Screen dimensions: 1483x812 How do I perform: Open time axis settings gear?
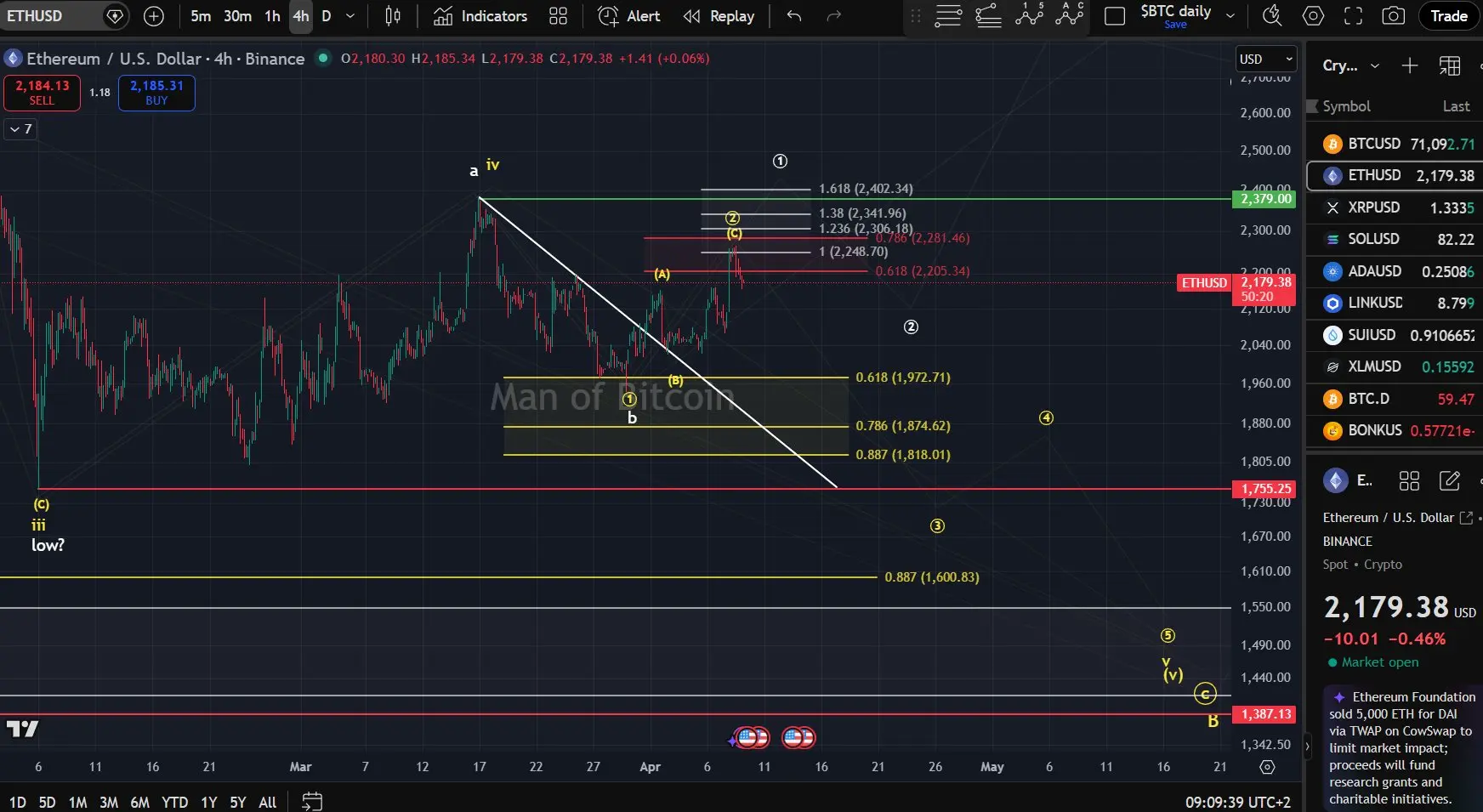click(1267, 767)
